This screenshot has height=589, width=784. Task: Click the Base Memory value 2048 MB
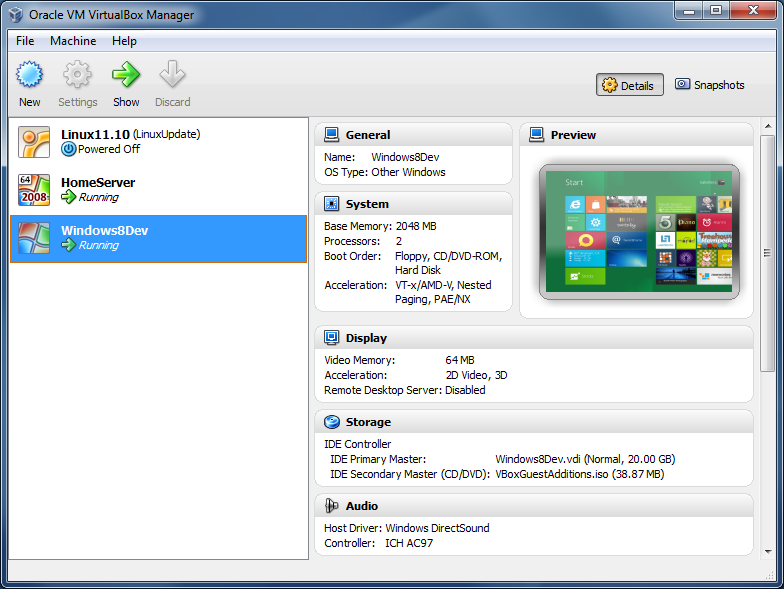point(416,226)
